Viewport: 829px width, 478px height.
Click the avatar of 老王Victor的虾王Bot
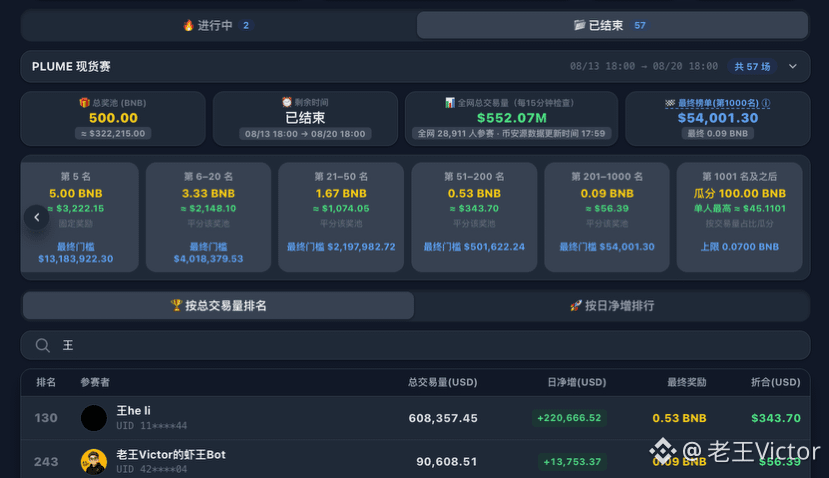tap(94, 462)
